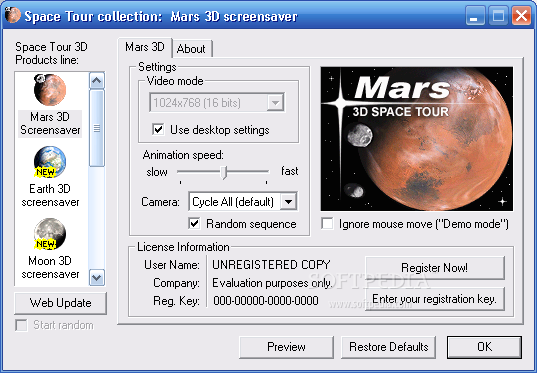Click the products list scroll down arrow
Viewport: 537px width, 373px height.
tap(97, 277)
